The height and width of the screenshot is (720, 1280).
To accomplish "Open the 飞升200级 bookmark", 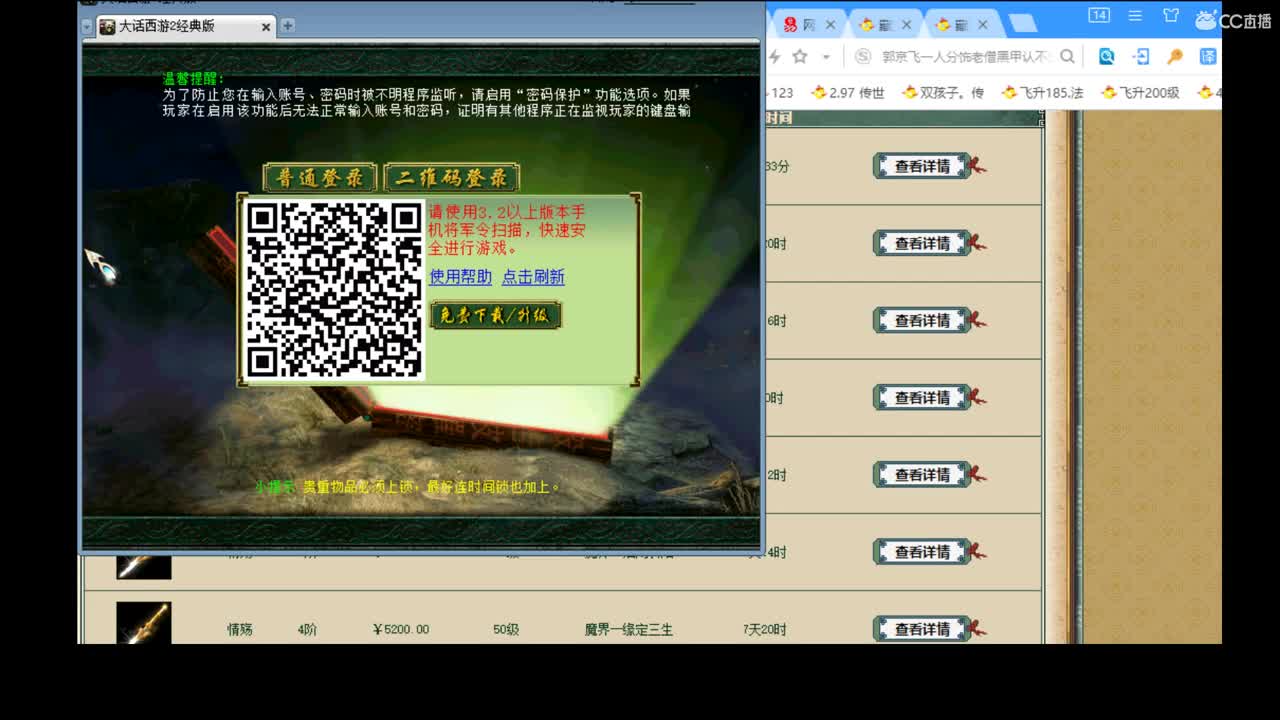I will tap(1140, 93).
